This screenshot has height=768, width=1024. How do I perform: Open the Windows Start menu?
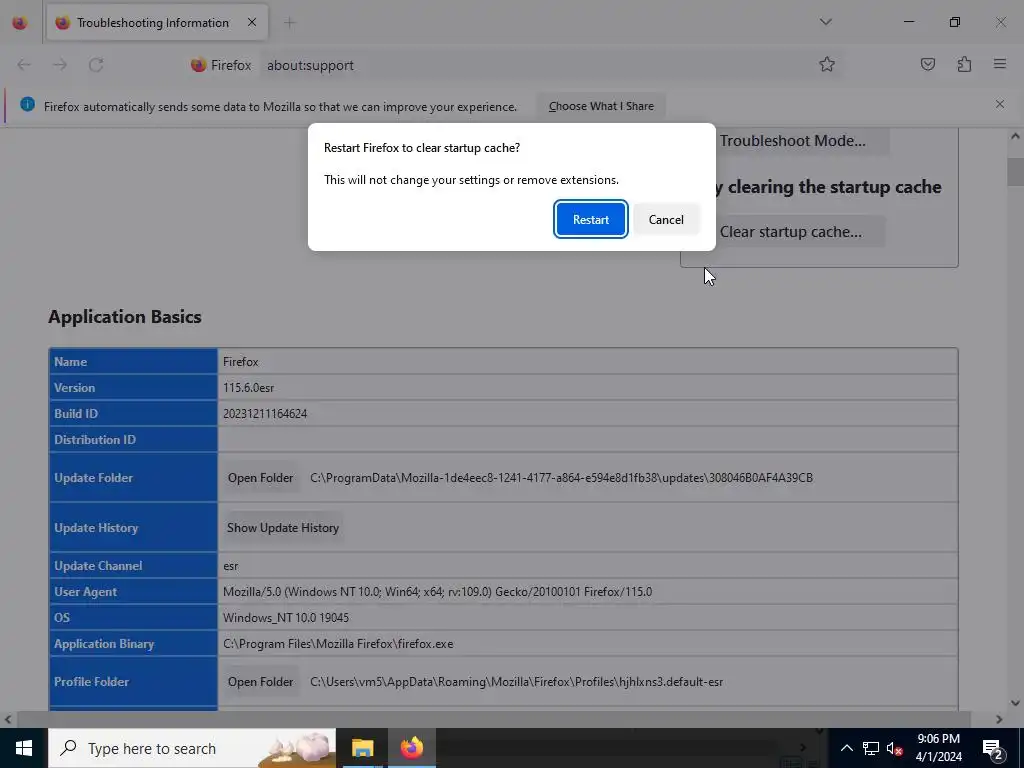tap(24, 748)
